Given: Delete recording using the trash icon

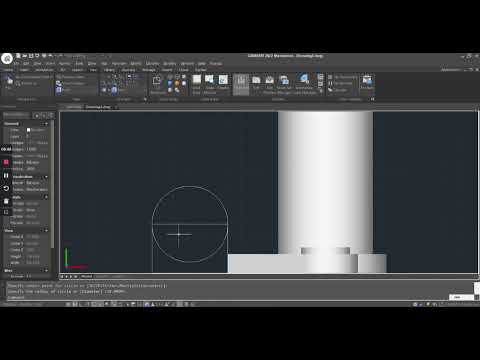Looking at the screenshot, I should tap(6, 201).
